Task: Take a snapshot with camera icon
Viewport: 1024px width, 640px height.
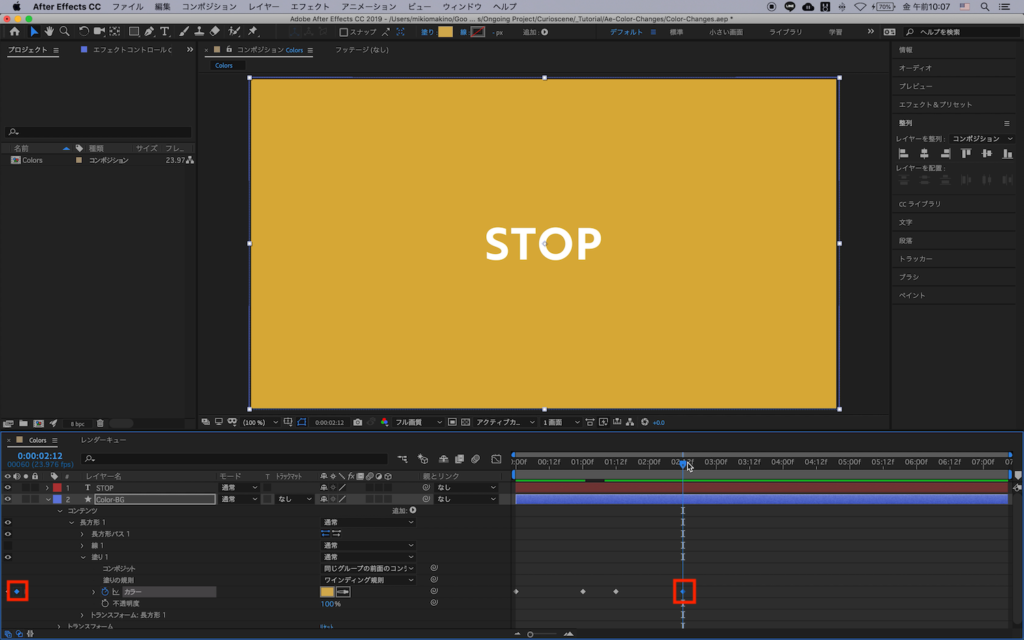Action: tap(358, 422)
